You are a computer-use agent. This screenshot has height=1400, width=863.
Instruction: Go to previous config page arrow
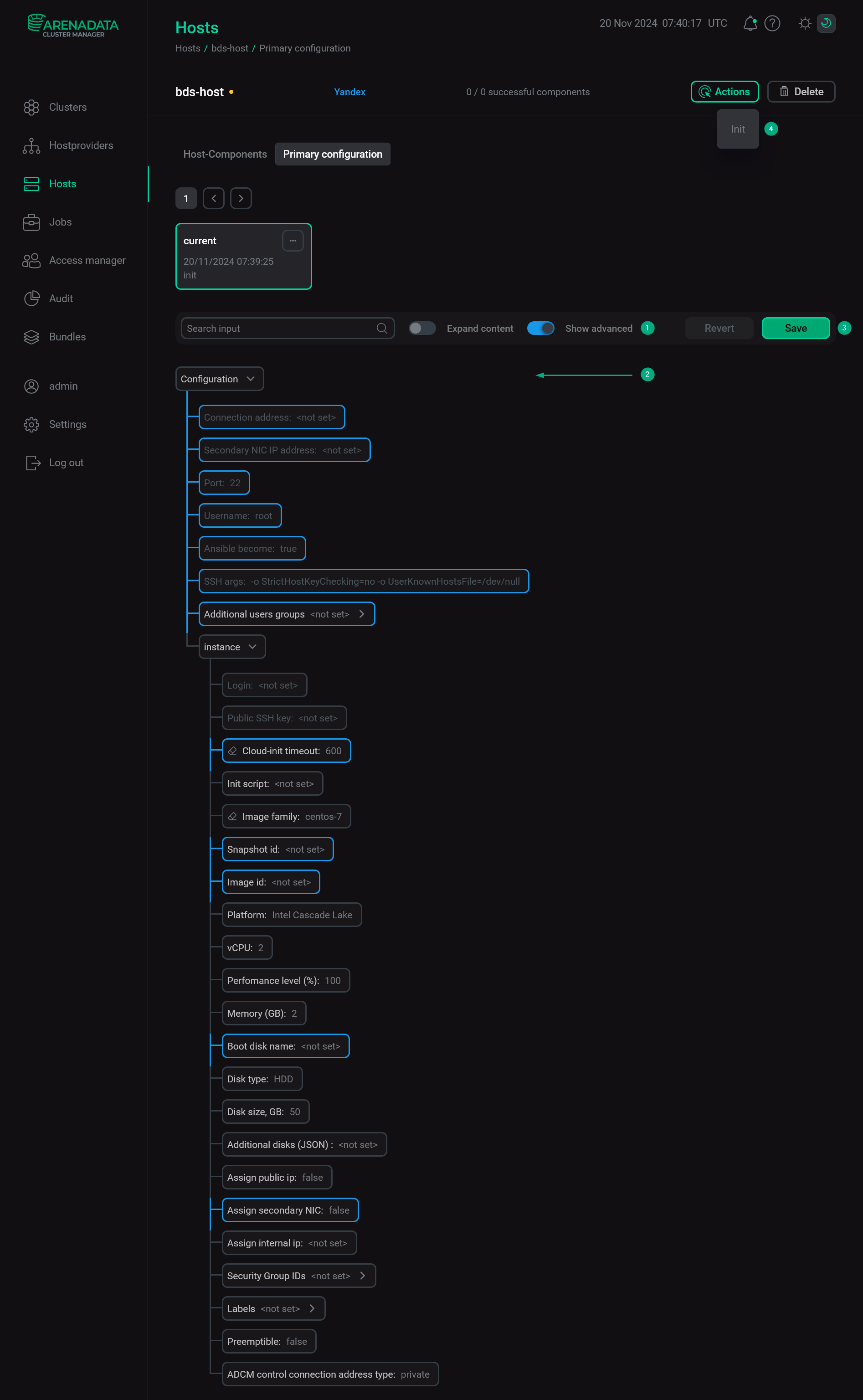point(213,199)
